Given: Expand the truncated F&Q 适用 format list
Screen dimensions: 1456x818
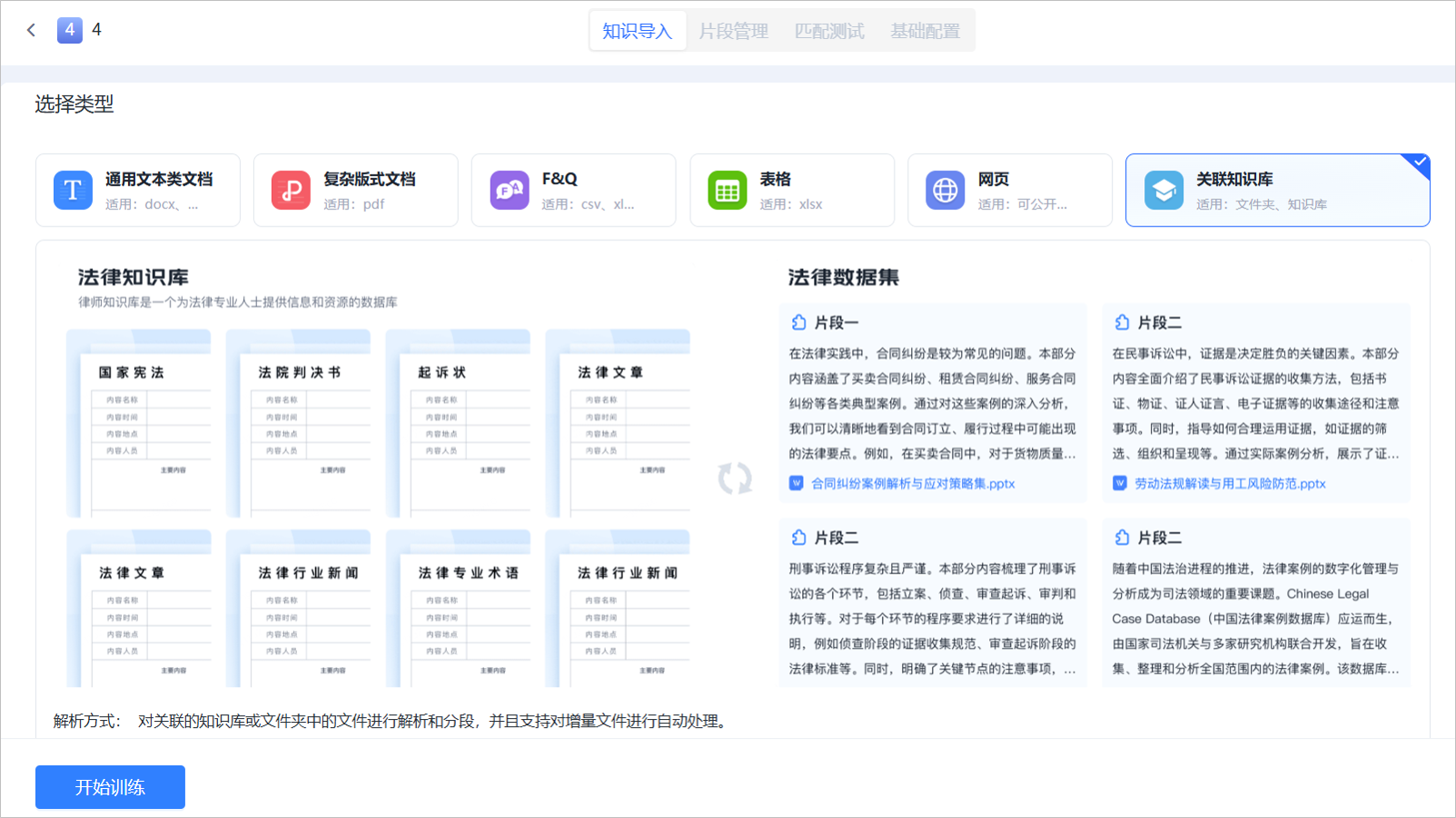Looking at the screenshot, I should point(589,204).
